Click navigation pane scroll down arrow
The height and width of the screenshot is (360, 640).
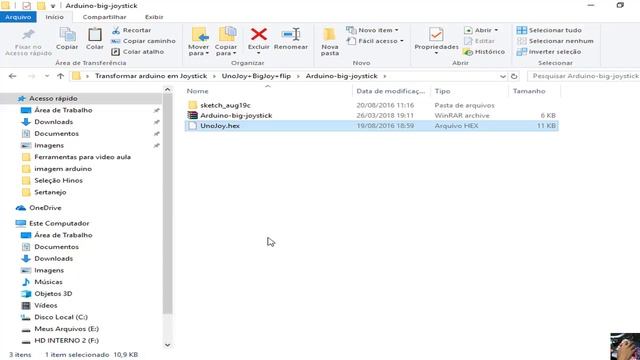tap(167, 345)
